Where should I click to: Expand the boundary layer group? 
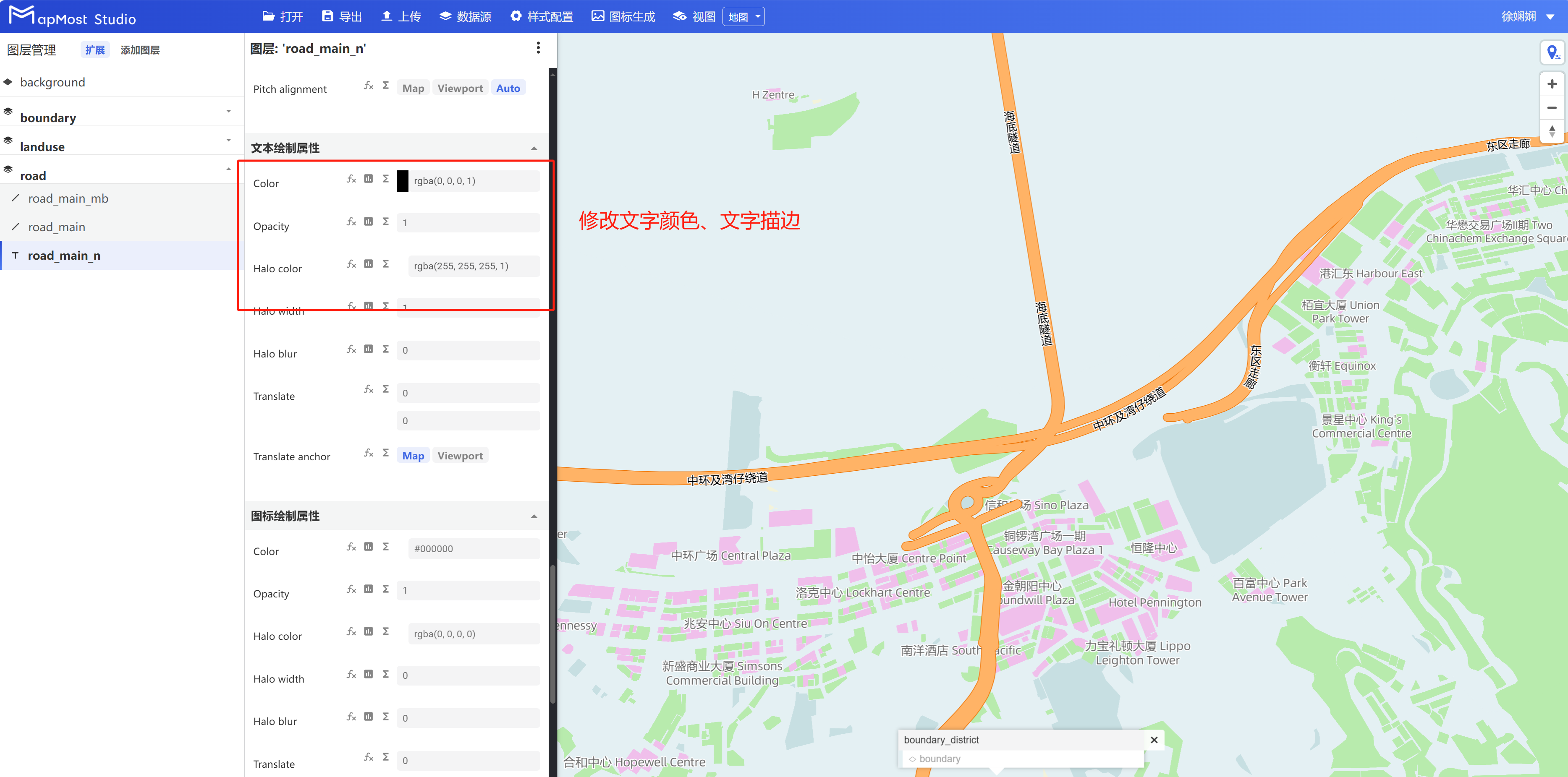(x=228, y=111)
